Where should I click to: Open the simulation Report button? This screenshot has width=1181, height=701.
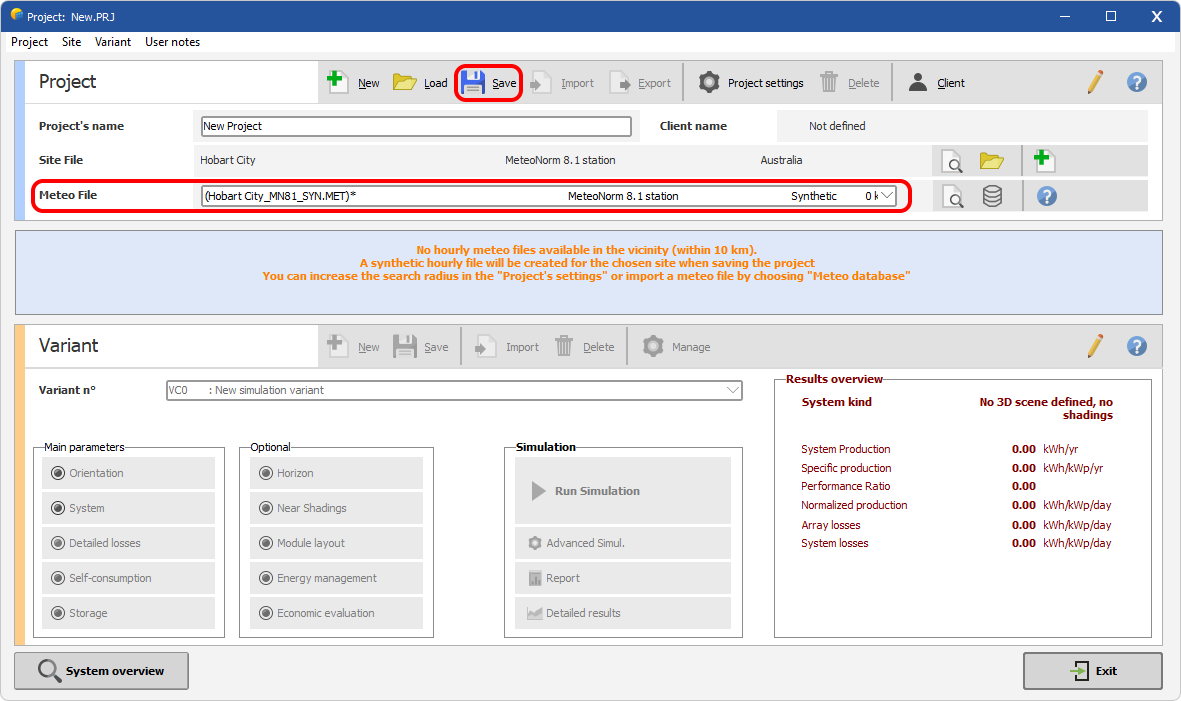[x=623, y=578]
